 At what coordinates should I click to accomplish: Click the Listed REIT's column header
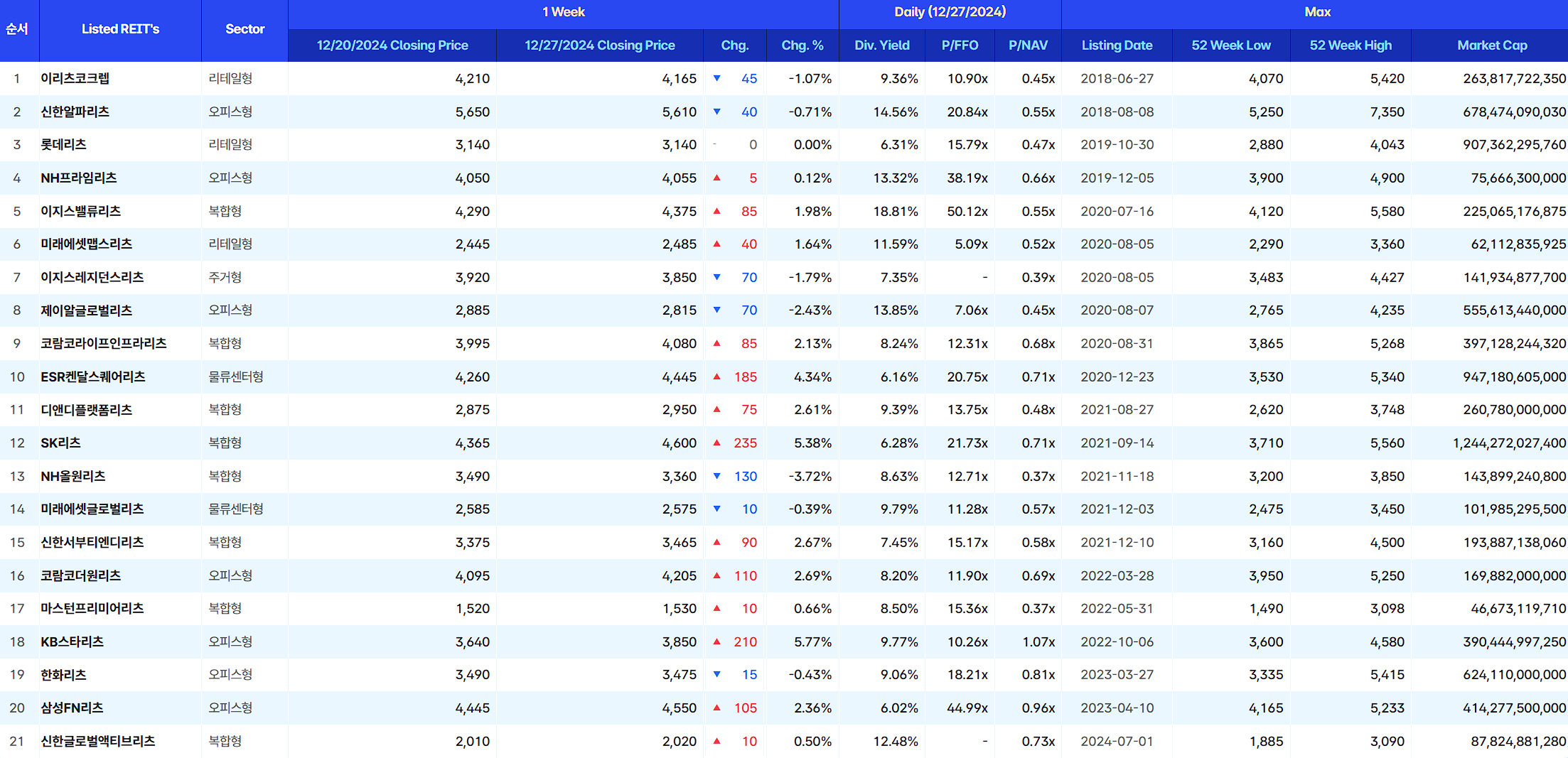[120, 29]
